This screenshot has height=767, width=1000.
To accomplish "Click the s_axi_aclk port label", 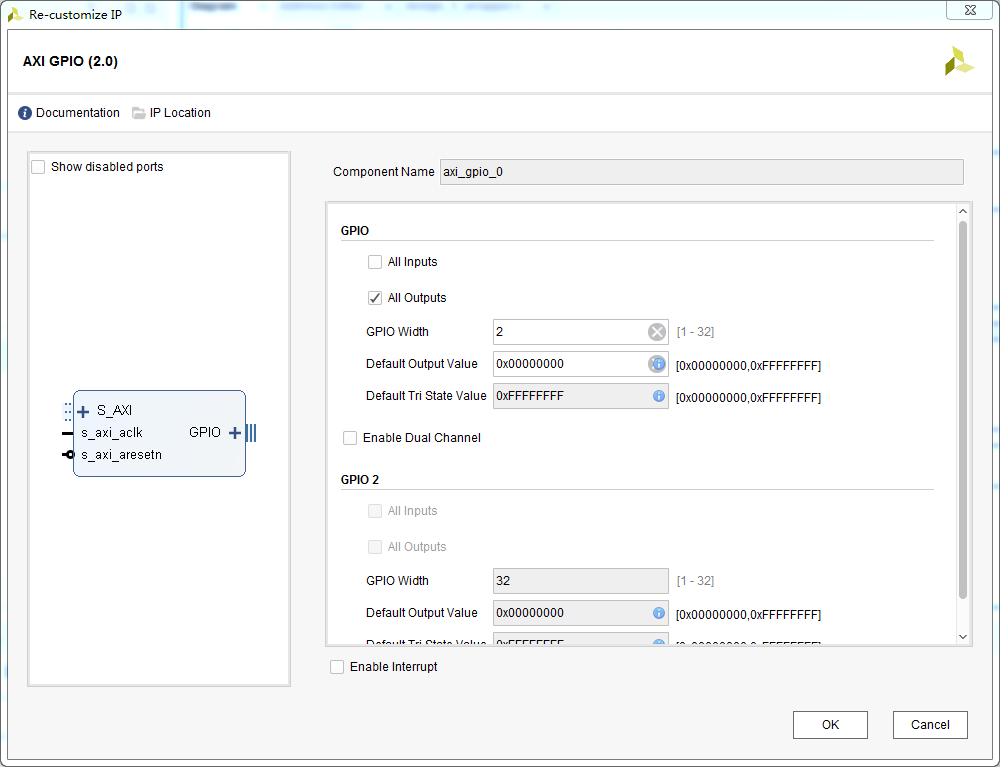I will 112,433.
